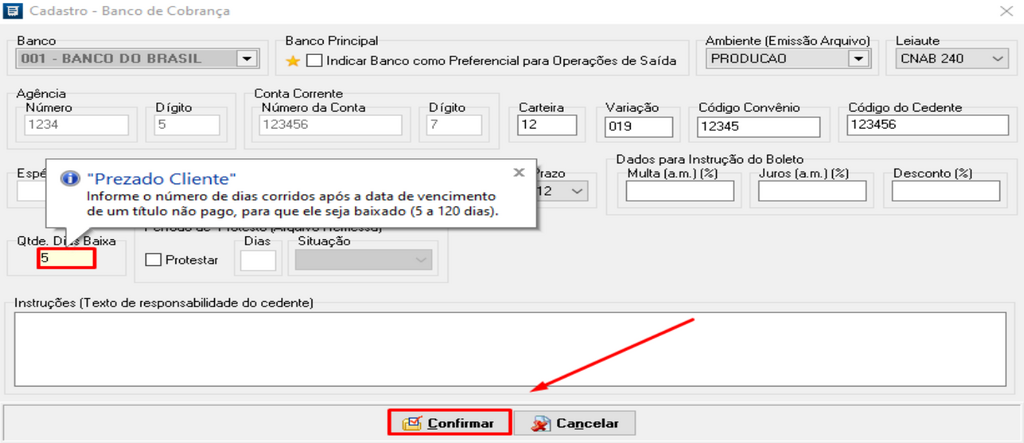This screenshot has width=1024, height=443.
Task: Close the Cadastro Banco de Cobrança window
Action: tap(1004, 11)
